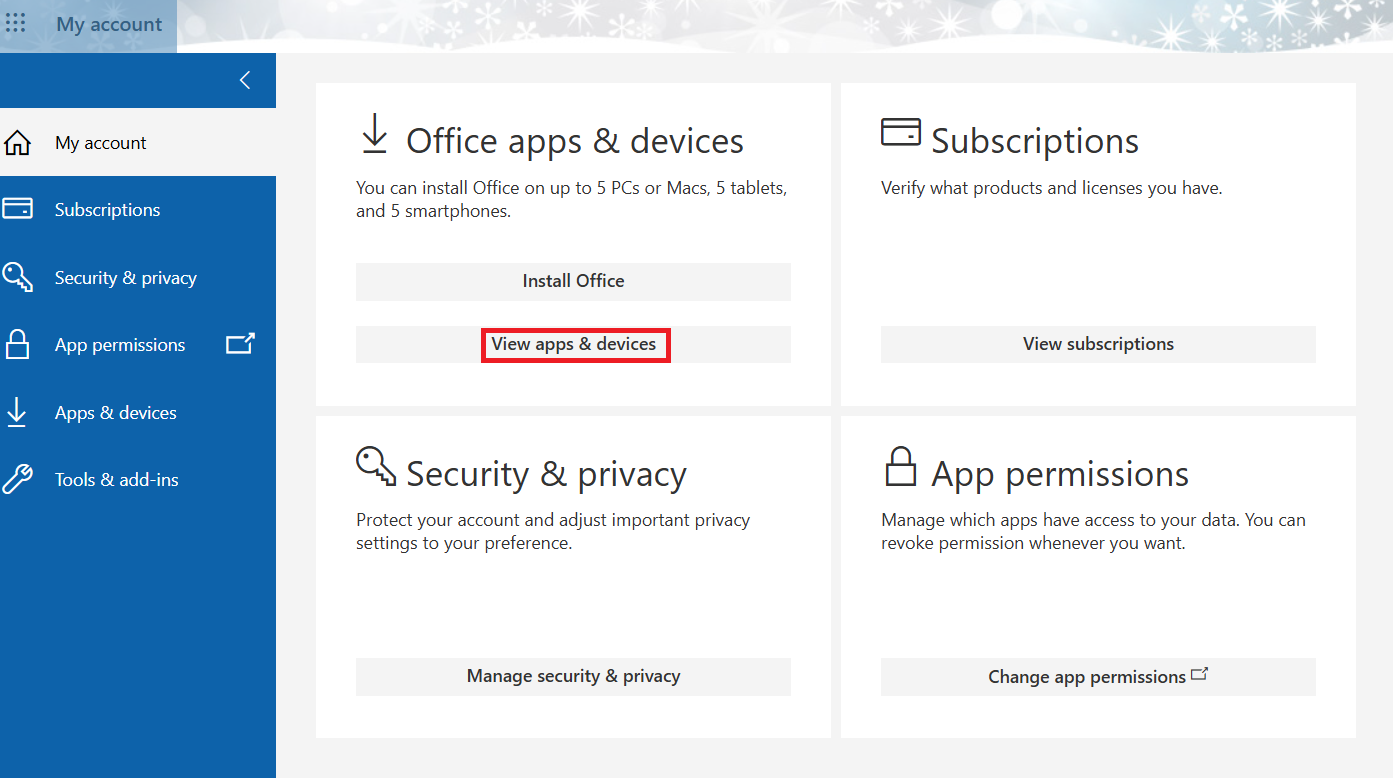Viewport: 1393px width, 778px height.
Task: Click the download arrow icon beside Apps & devices in sidebar
Action: [17, 412]
